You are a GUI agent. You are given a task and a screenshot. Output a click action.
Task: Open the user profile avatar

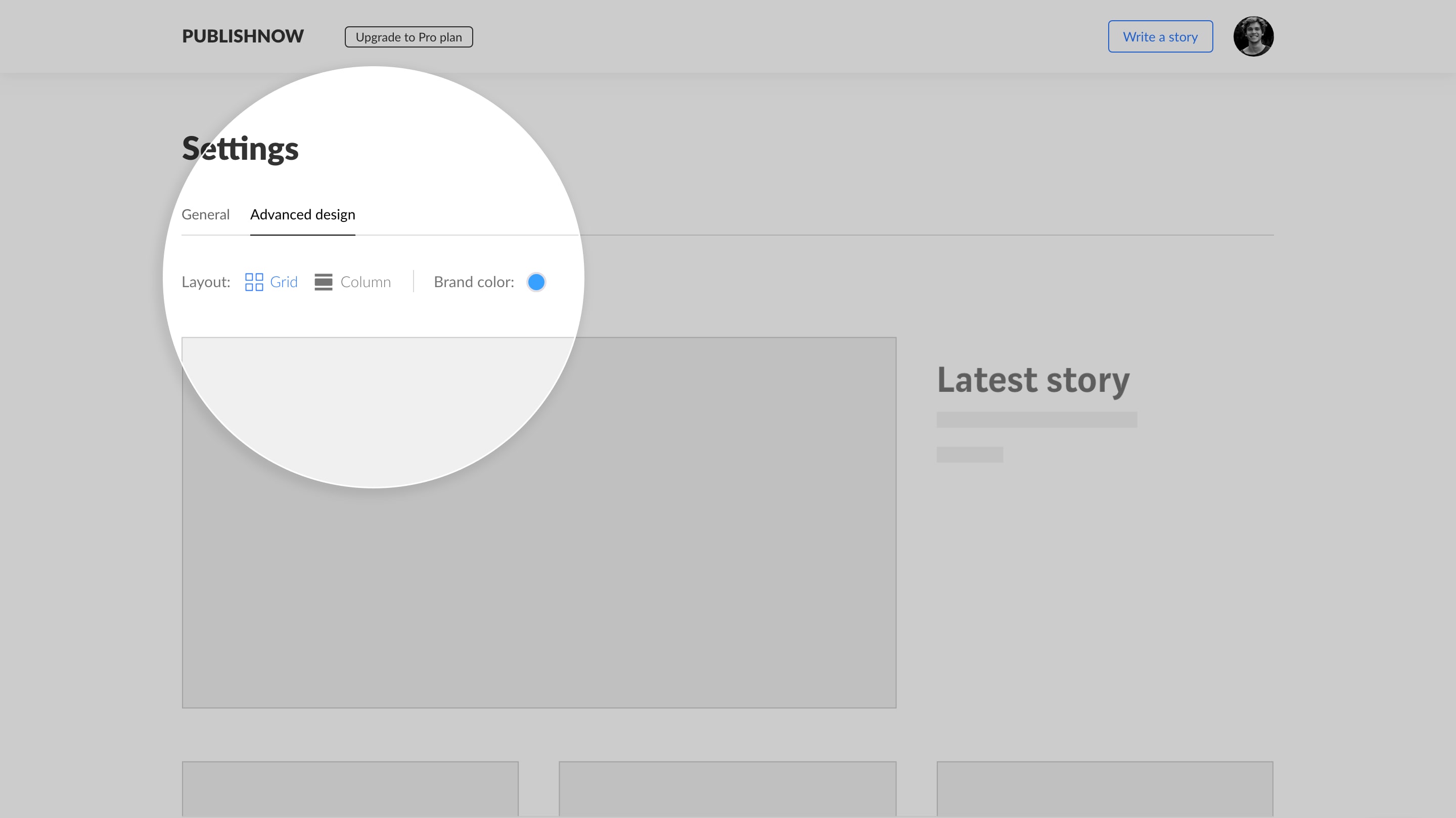1253,36
